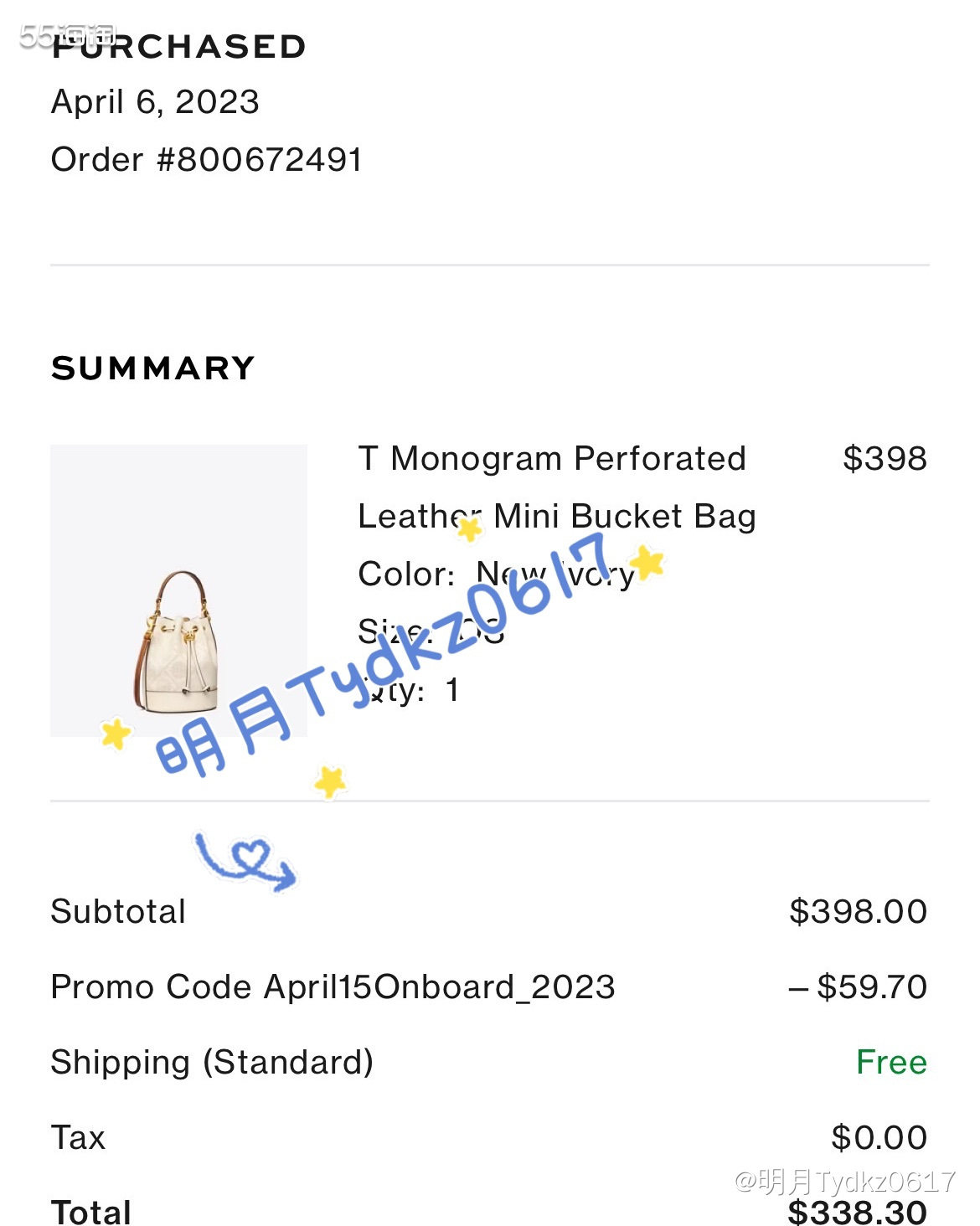This screenshot has width=980, height=1226.
Task: Tap the green Free shipping label
Action: click(891, 1062)
